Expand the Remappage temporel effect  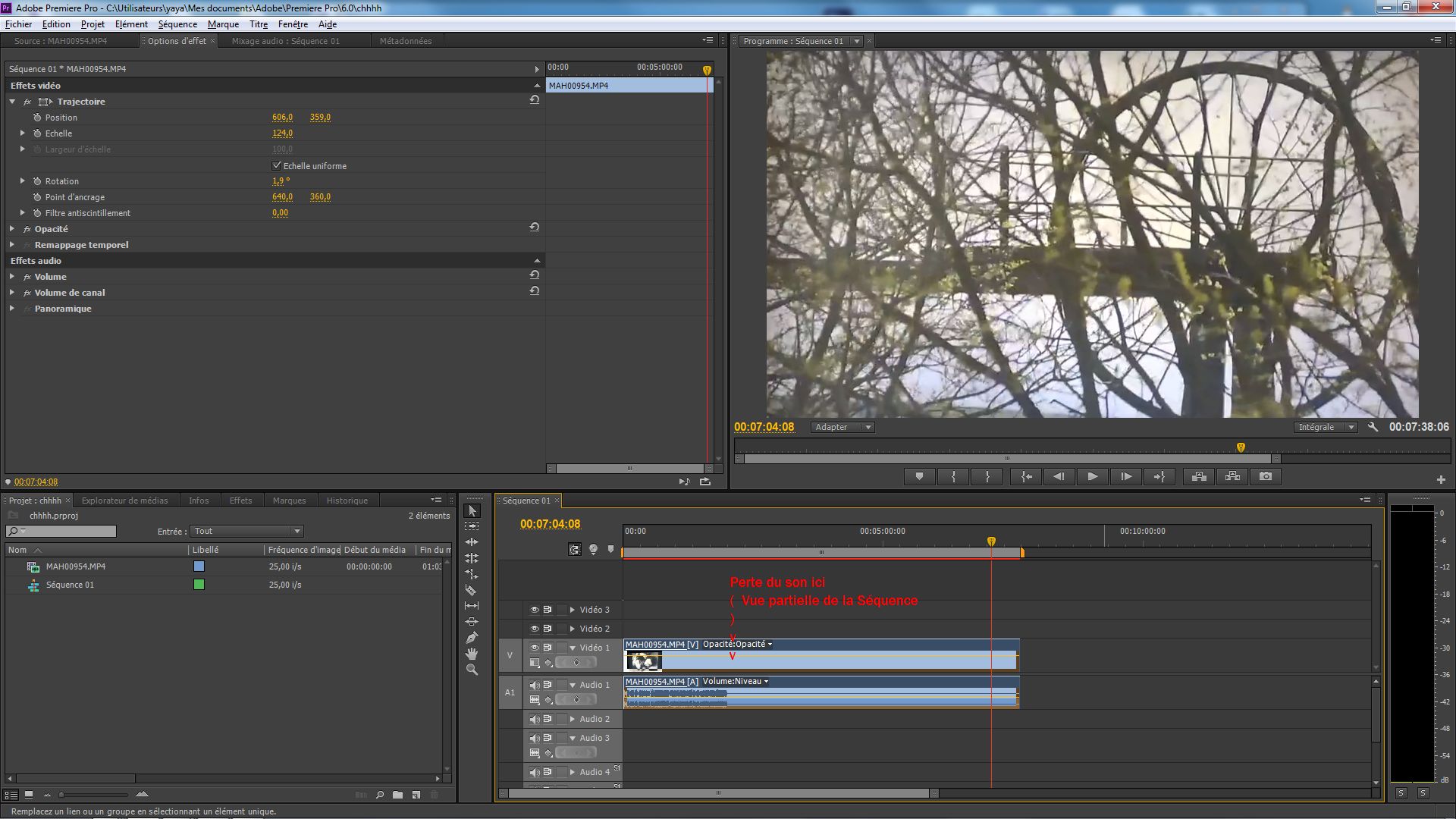click(12, 245)
